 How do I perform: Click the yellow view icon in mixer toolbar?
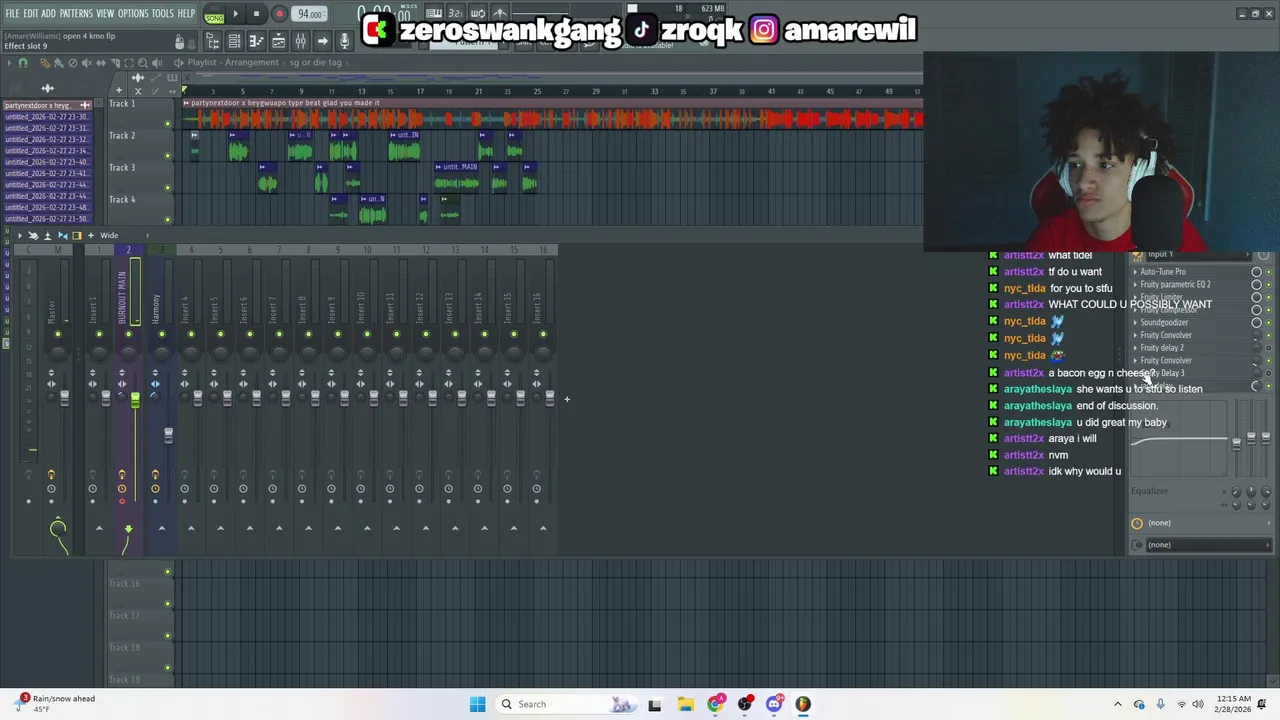(x=77, y=235)
